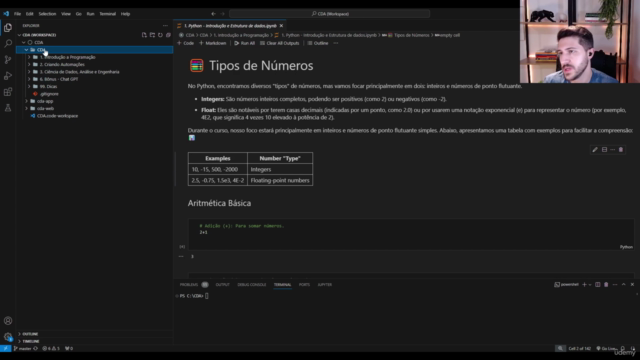Open the Run and Debug view
This screenshot has width=640, height=360.
(8, 76)
